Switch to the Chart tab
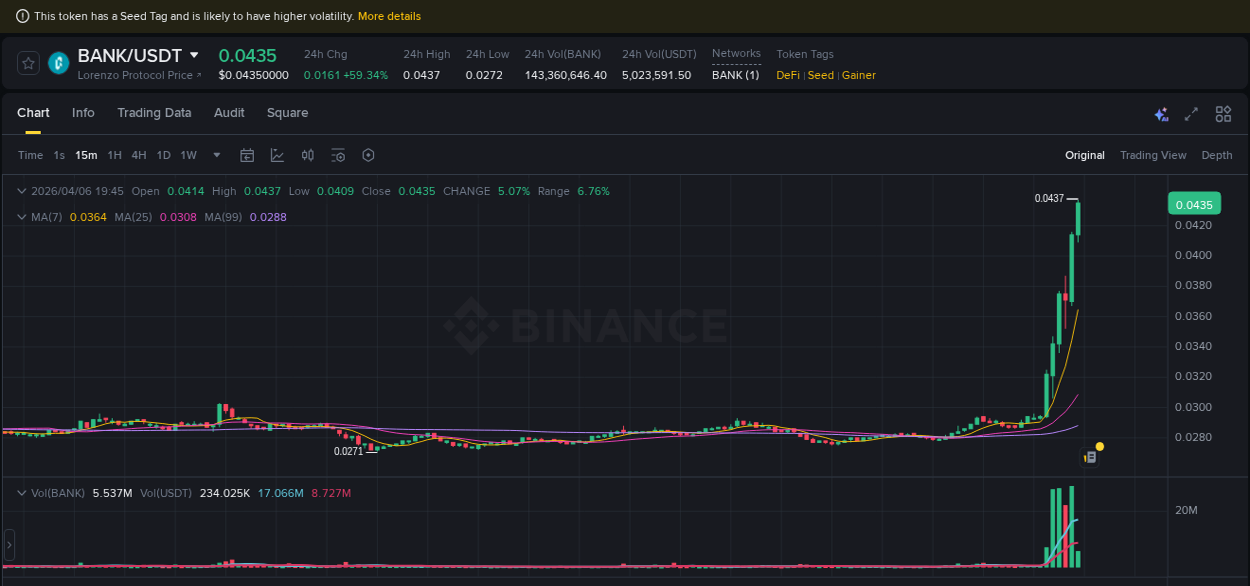The height and width of the screenshot is (586, 1250). point(33,113)
